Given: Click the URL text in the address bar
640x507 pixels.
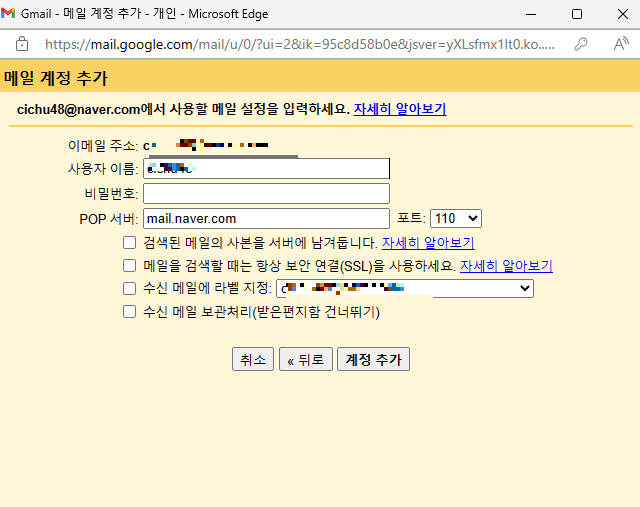Looking at the screenshot, I should (x=300, y=44).
